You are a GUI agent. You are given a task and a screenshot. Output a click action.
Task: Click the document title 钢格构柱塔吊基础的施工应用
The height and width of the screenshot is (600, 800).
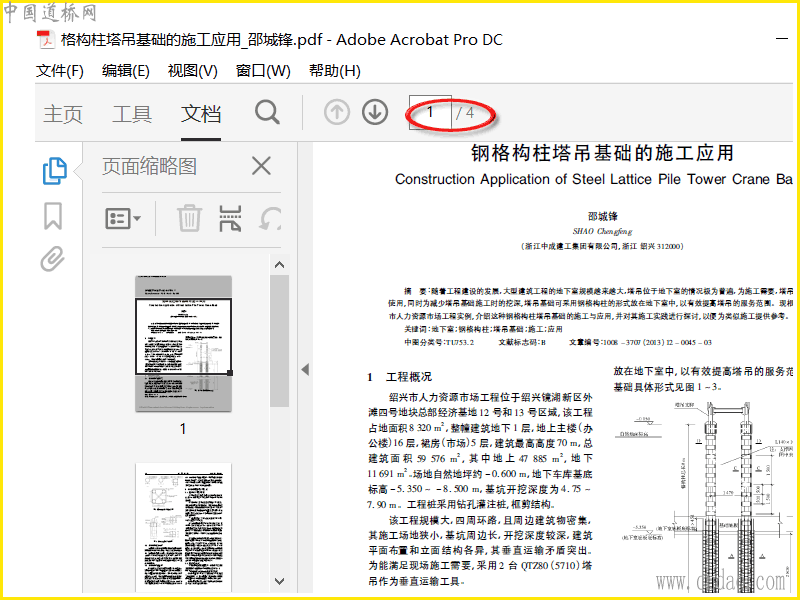(x=603, y=153)
